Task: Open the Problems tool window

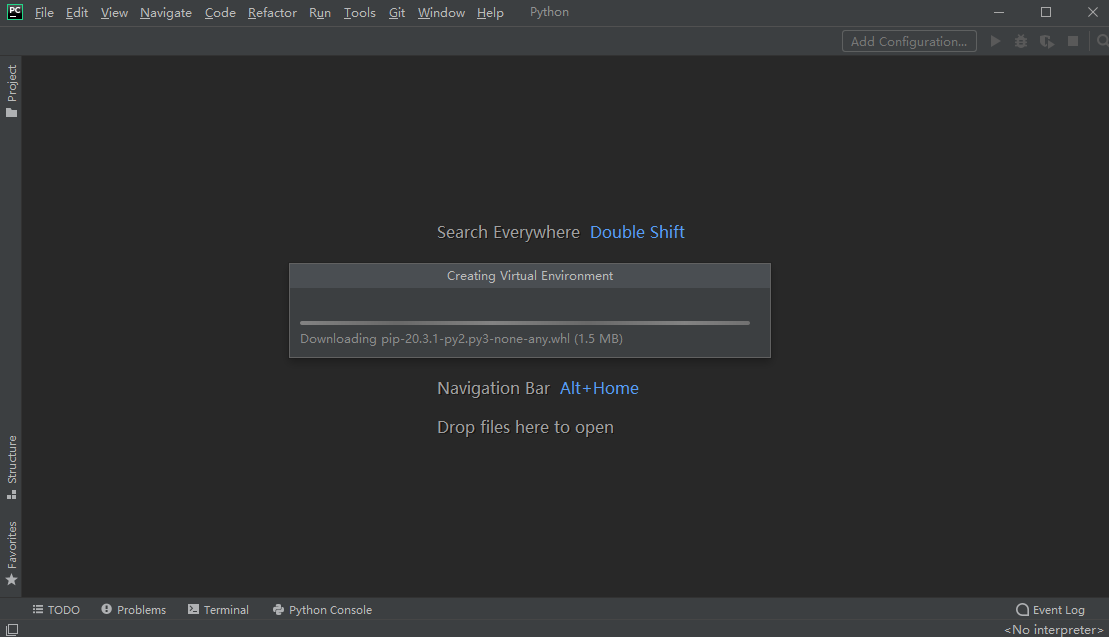Action: point(133,609)
